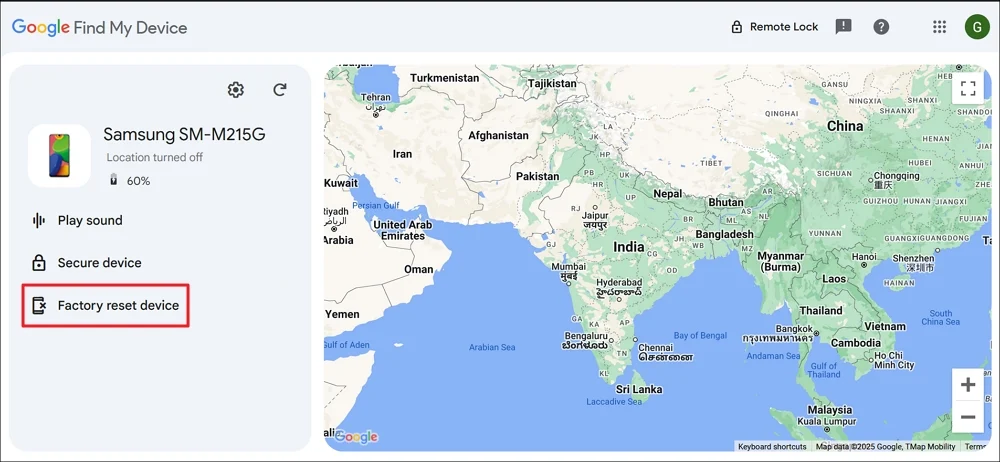Screen dimensions: 1000x462
Task: Click the battery 60% indicator
Action: pyautogui.click(x=130, y=181)
